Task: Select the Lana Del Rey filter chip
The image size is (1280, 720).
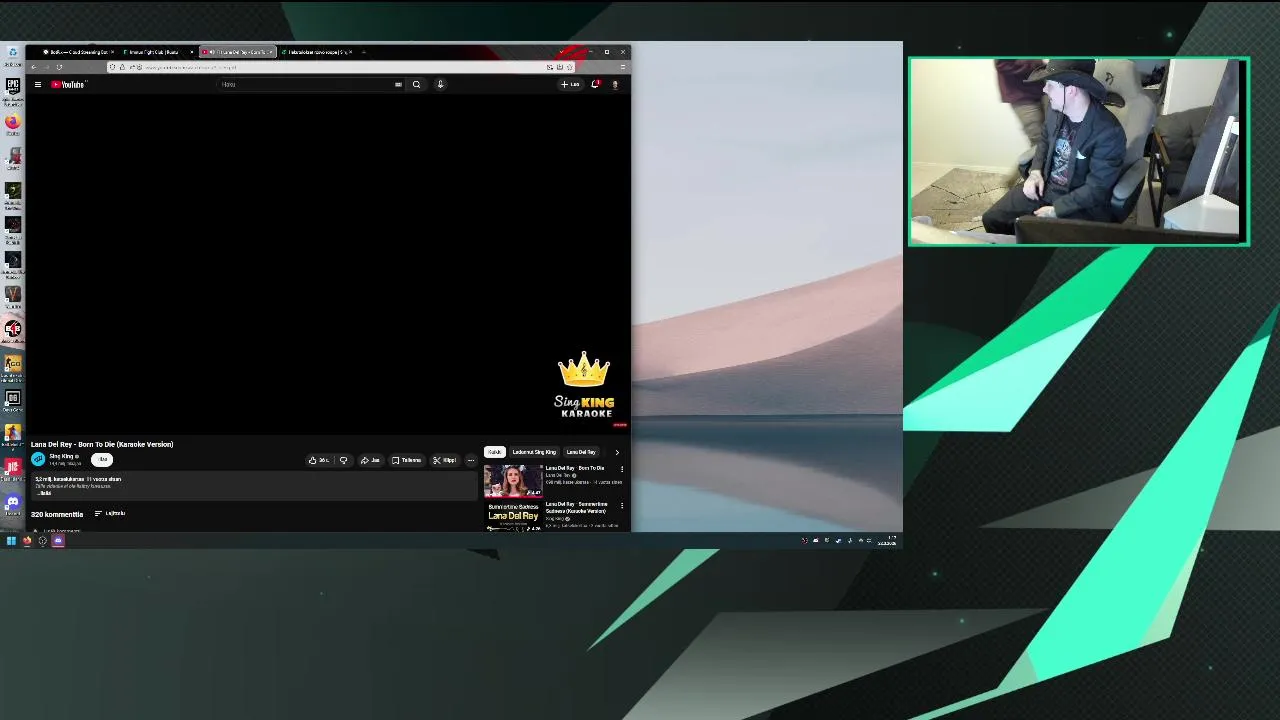Action: click(581, 452)
